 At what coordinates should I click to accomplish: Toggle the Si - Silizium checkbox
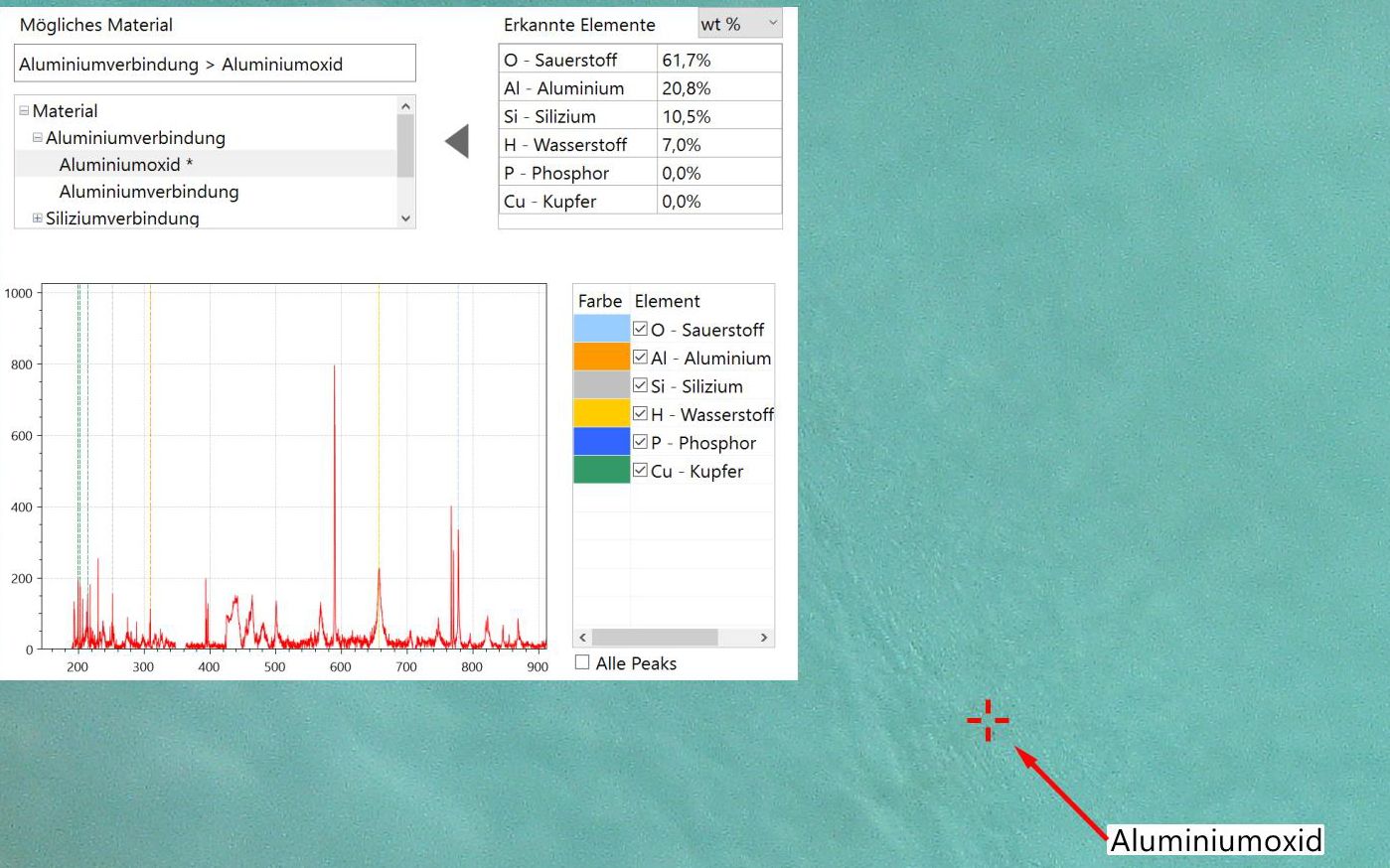click(x=641, y=385)
